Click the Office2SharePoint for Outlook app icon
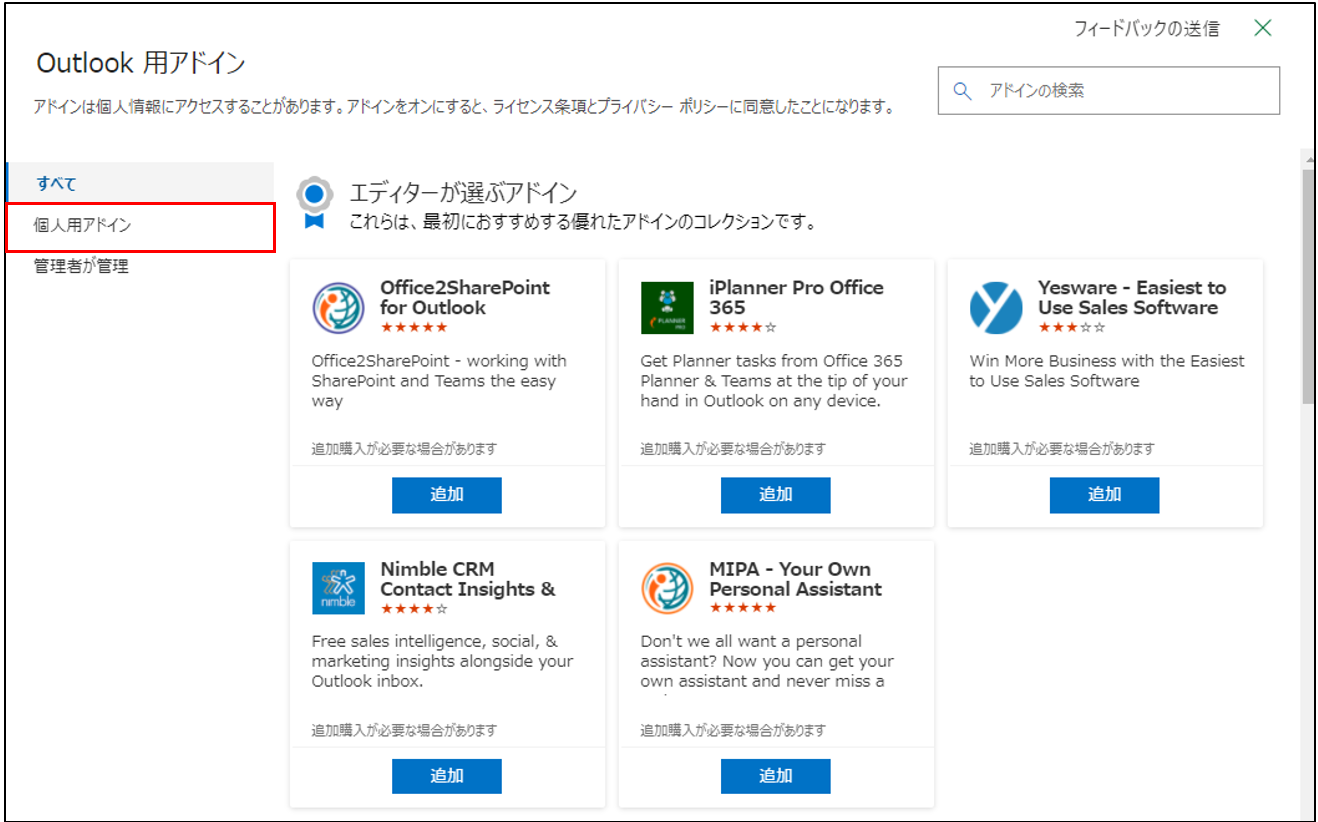Viewport: 1318px width, 822px height. coord(338,308)
